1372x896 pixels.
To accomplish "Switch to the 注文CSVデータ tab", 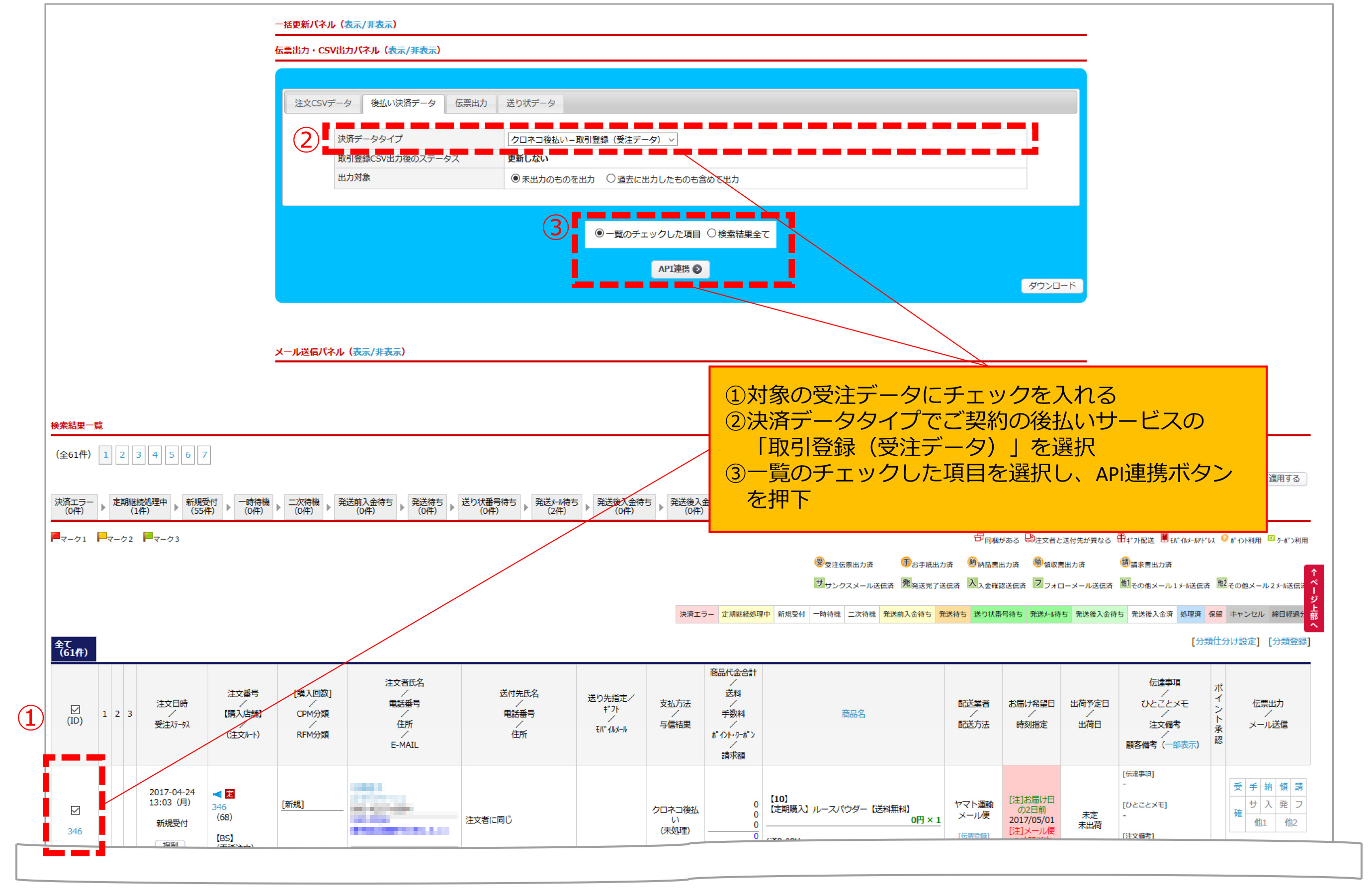I will coord(323,103).
